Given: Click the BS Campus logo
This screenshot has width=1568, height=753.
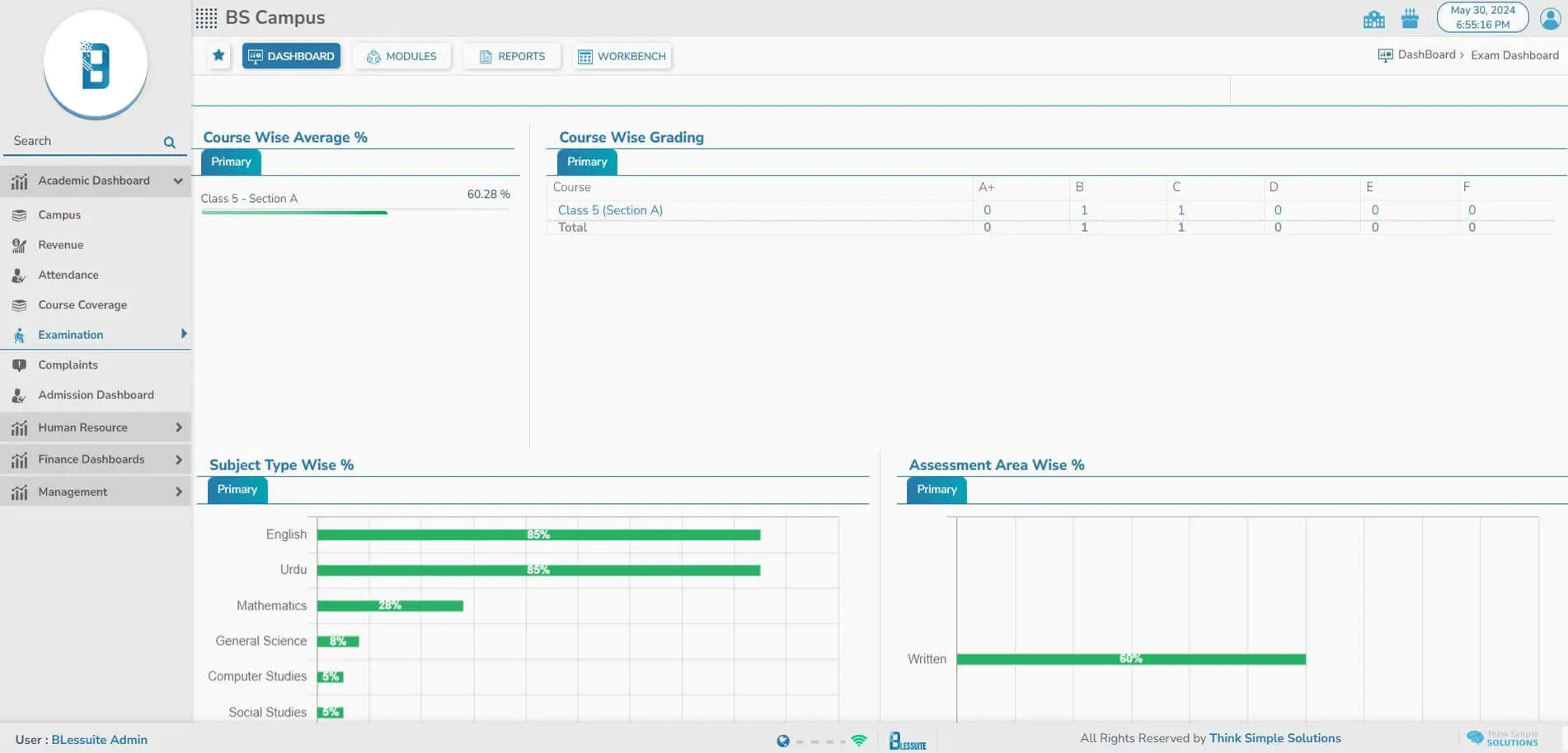Looking at the screenshot, I should click(x=96, y=64).
